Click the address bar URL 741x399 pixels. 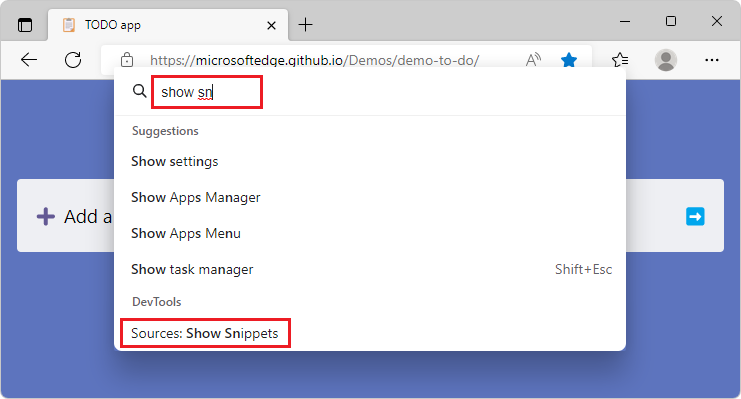tap(314, 61)
